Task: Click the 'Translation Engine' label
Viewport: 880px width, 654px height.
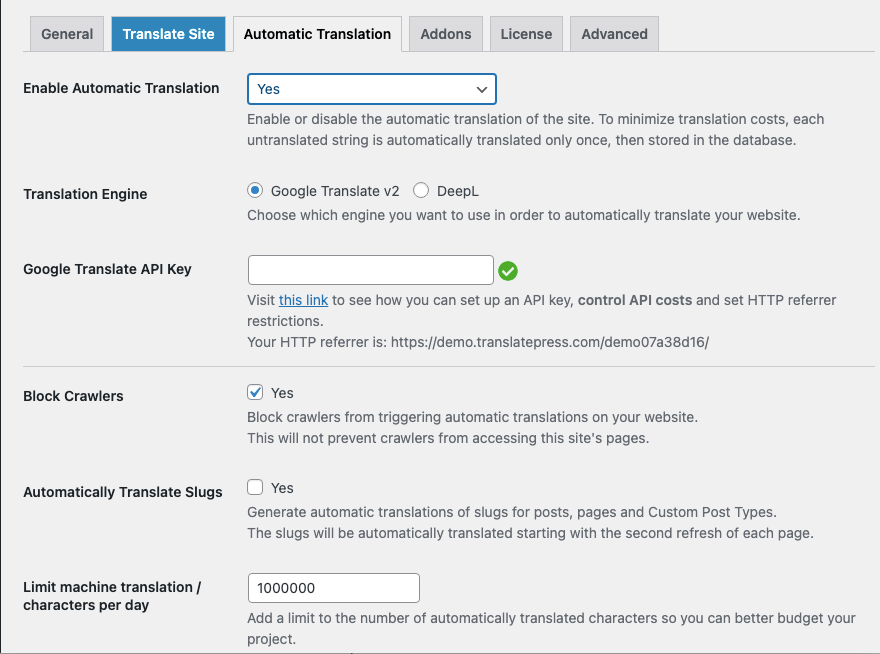Action: click(x=85, y=194)
